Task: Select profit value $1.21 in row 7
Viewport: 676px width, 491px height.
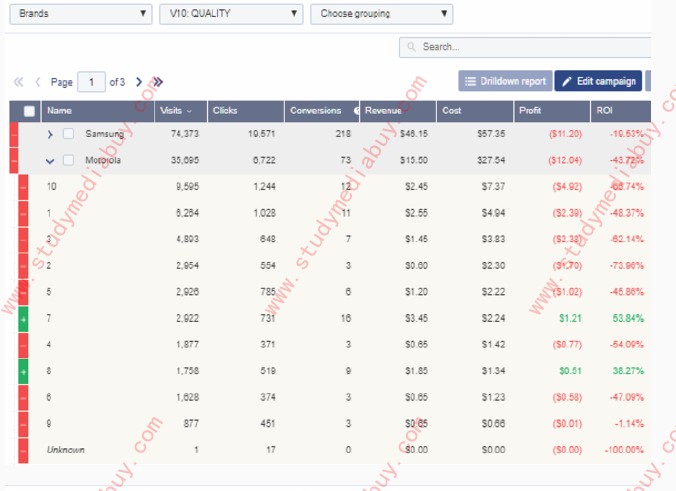Action: (x=570, y=319)
